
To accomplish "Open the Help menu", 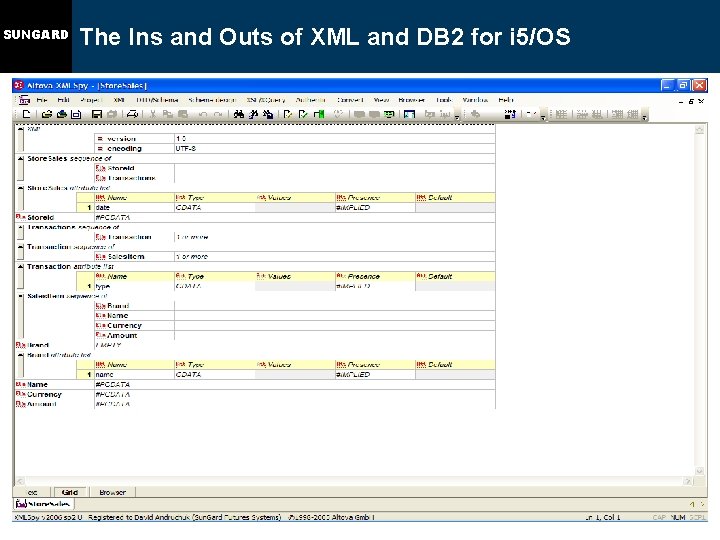I will pyautogui.click(x=506, y=100).
